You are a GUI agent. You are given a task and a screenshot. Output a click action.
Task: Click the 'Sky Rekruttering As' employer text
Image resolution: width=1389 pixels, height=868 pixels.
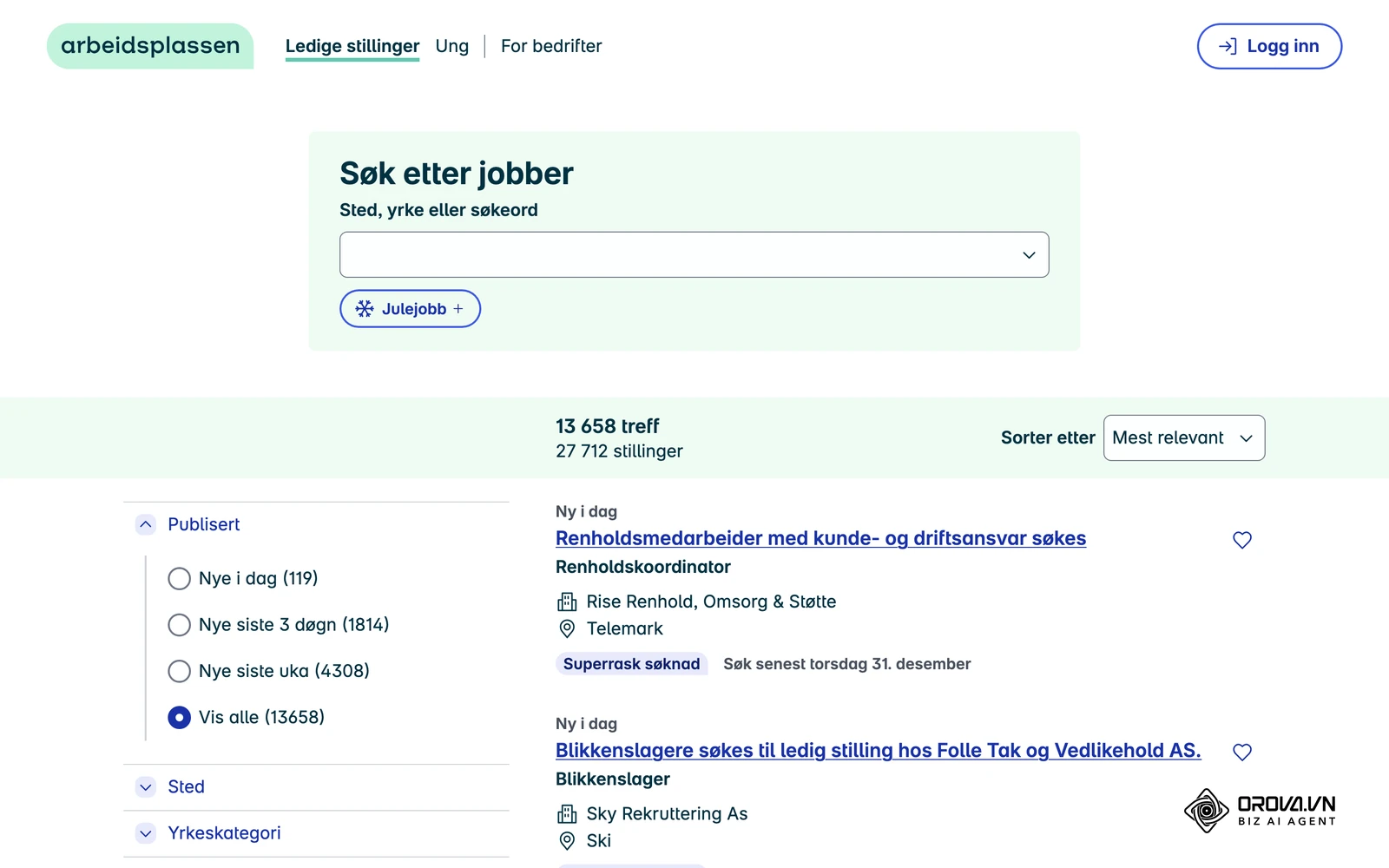pyautogui.click(x=667, y=814)
